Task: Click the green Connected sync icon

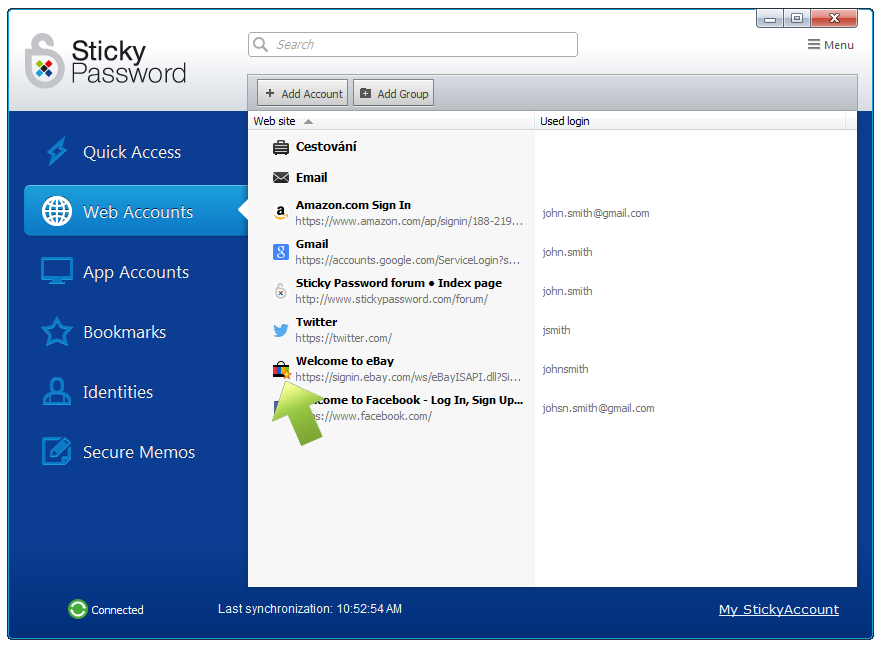Action: 78,609
